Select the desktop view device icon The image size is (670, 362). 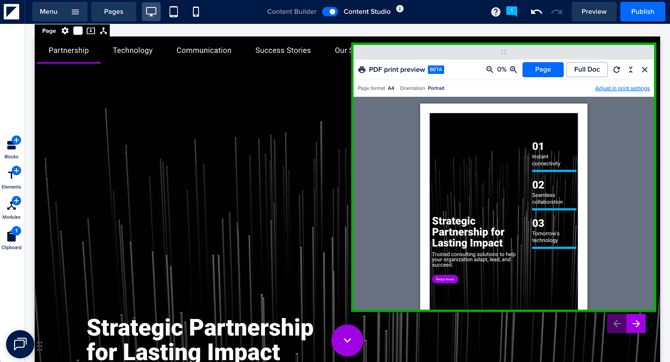pos(151,12)
